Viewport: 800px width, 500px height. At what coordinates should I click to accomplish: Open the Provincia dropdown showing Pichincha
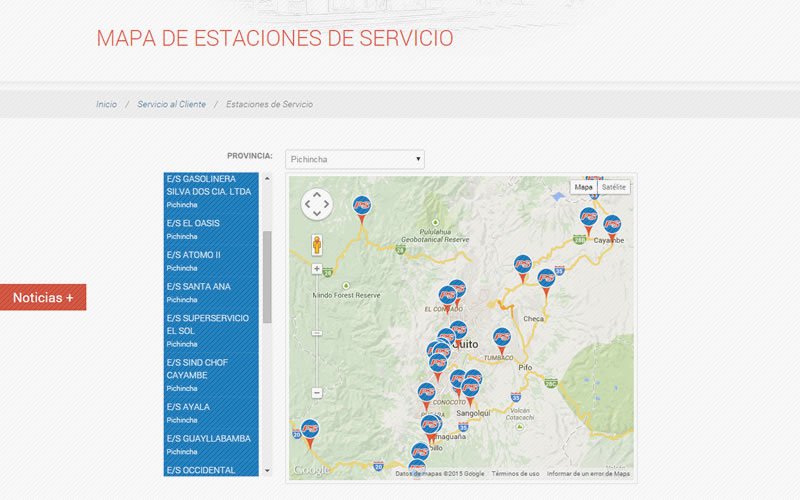(354, 159)
